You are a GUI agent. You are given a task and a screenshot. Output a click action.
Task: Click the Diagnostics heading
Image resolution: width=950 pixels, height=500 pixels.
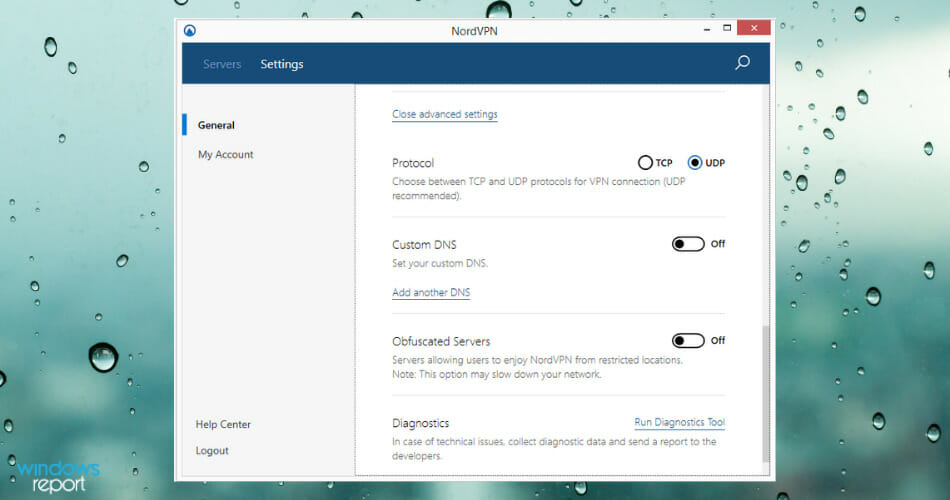(420, 423)
